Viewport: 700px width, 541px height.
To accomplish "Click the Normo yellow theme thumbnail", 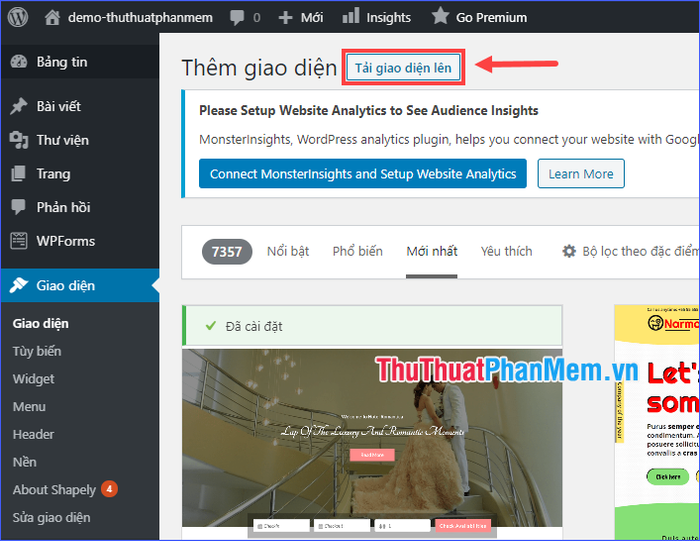I will pyautogui.click(x=657, y=422).
